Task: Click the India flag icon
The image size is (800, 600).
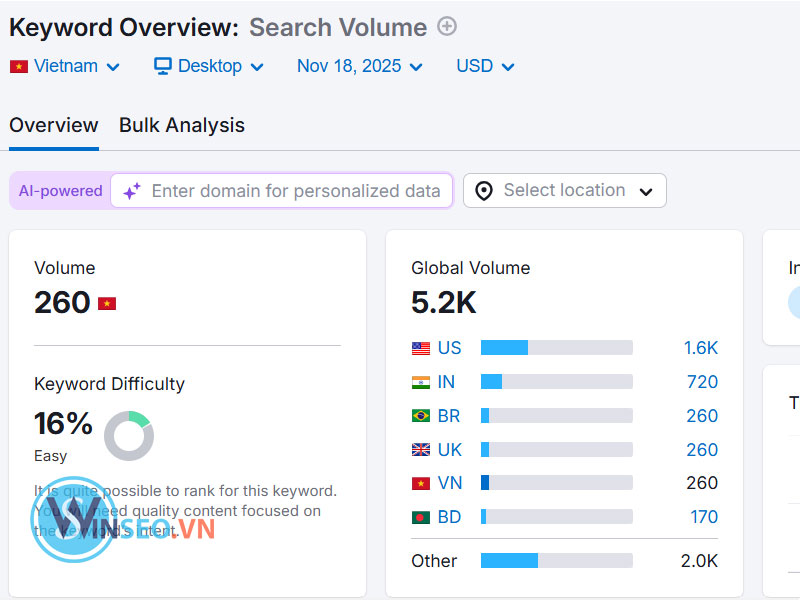Action: 421,381
